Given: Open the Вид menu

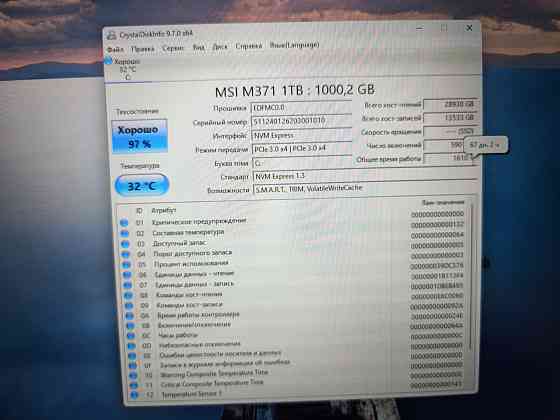Looking at the screenshot, I should tap(199, 47).
